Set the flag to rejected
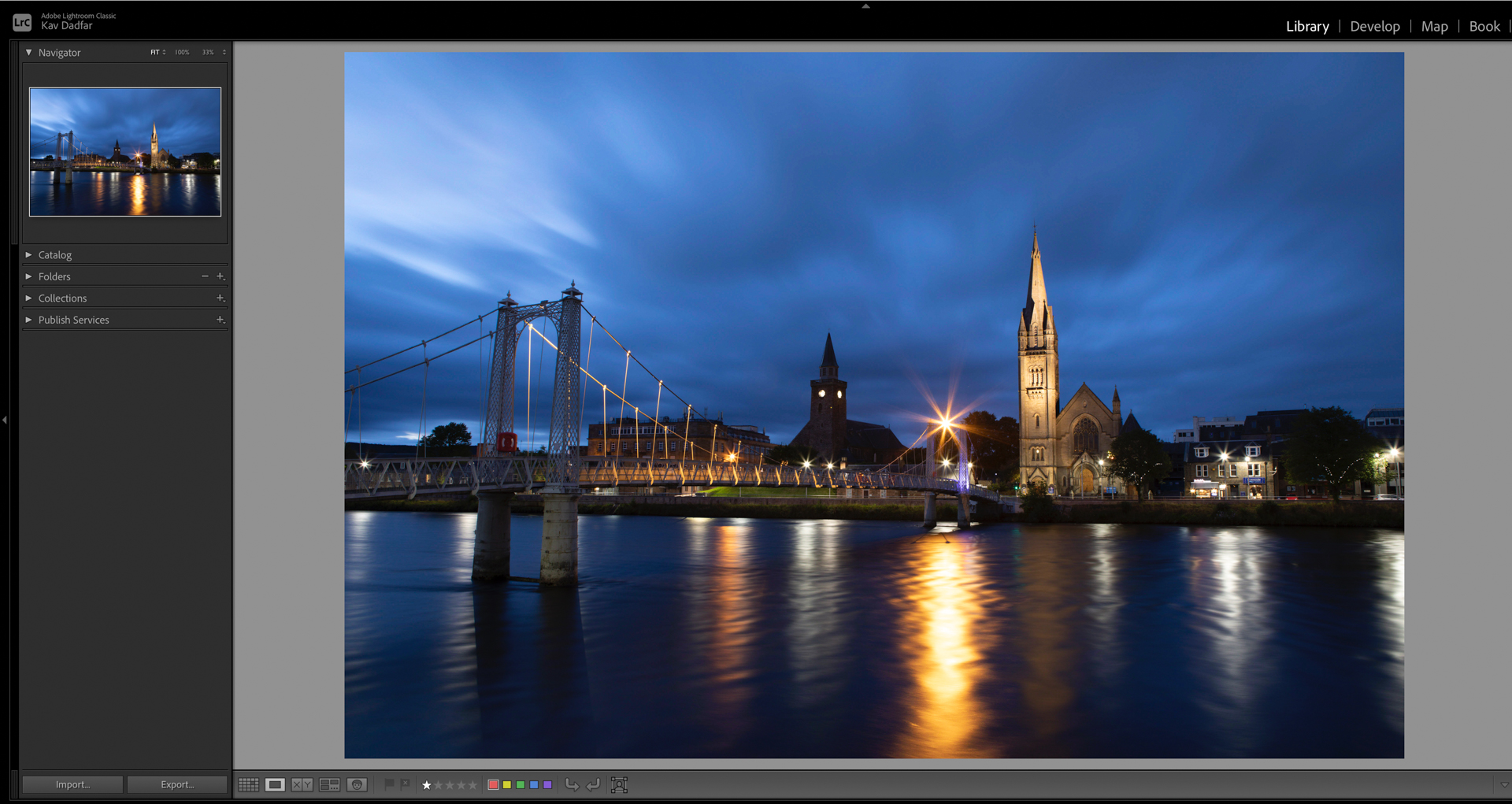1512x804 pixels. (404, 784)
